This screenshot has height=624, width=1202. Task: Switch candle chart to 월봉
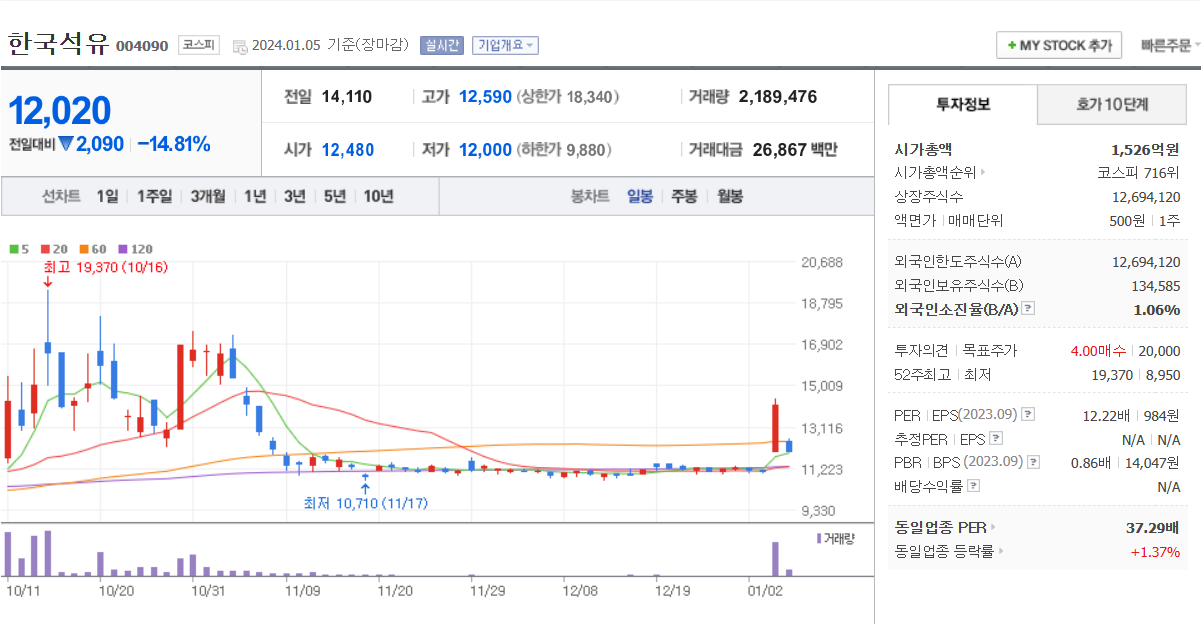[730, 196]
